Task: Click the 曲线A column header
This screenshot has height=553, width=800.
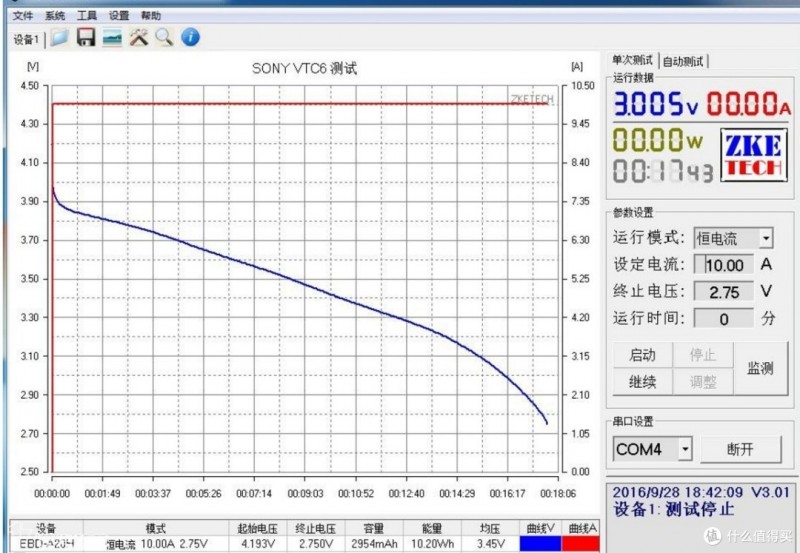Action: (x=580, y=529)
